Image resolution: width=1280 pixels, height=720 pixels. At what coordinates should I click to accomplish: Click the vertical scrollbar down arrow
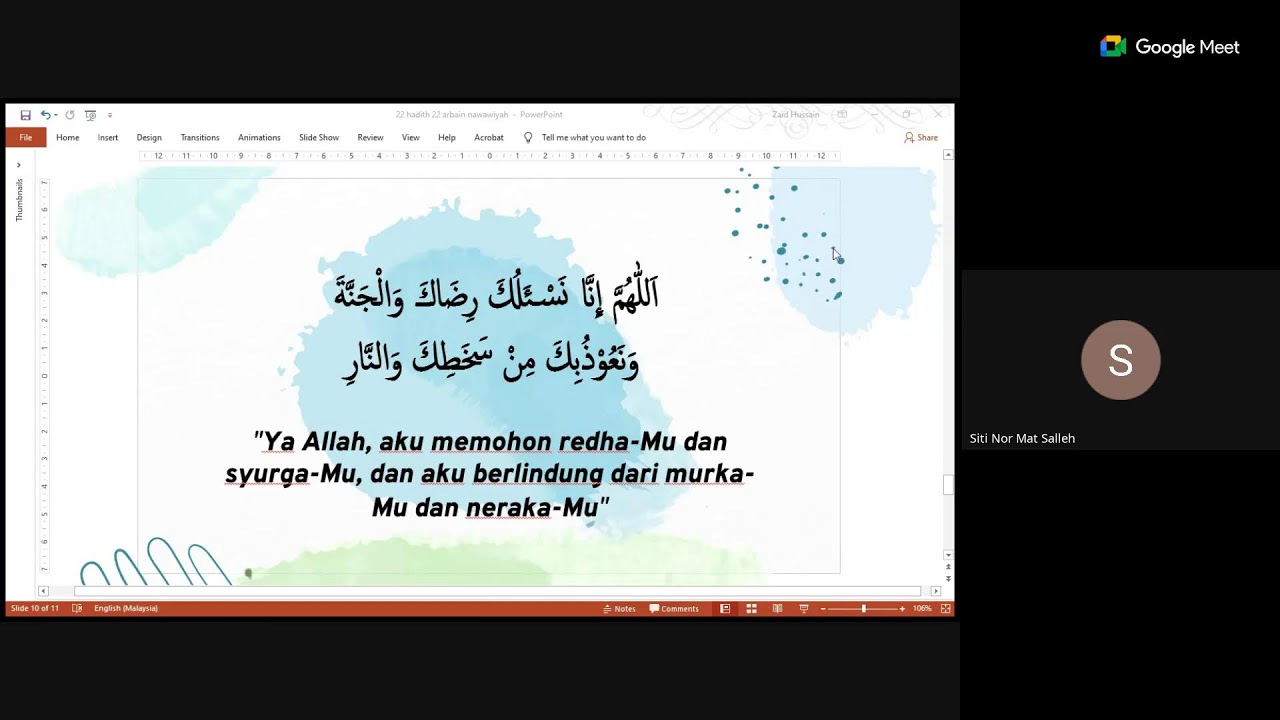tap(948, 555)
